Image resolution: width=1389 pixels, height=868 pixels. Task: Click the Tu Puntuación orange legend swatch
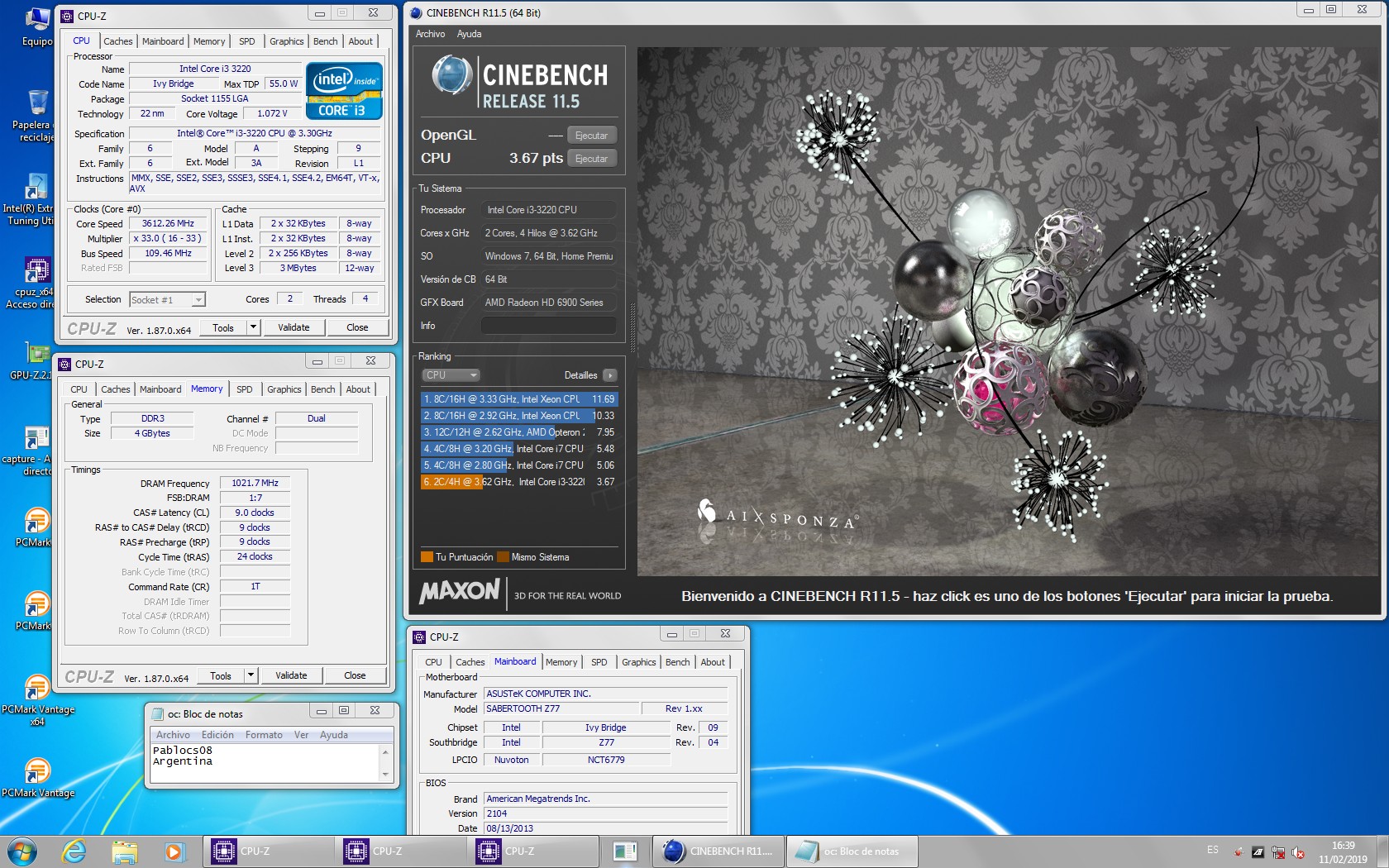click(427, 557)
